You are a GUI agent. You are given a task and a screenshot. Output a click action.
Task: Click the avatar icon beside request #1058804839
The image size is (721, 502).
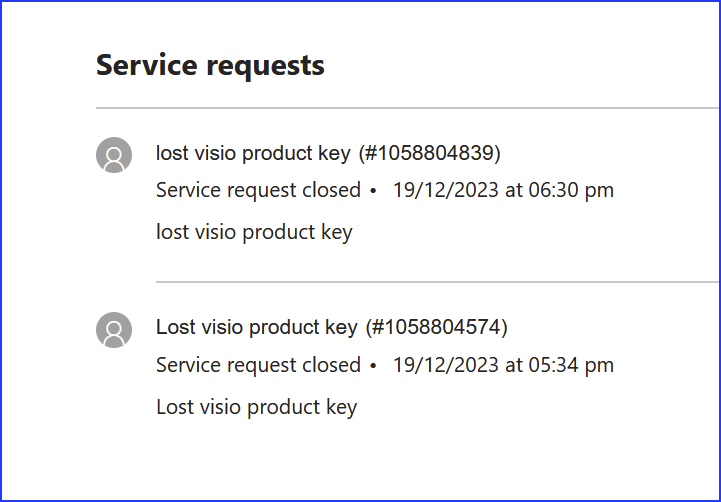pyautogui.click(x=114, y=155)
